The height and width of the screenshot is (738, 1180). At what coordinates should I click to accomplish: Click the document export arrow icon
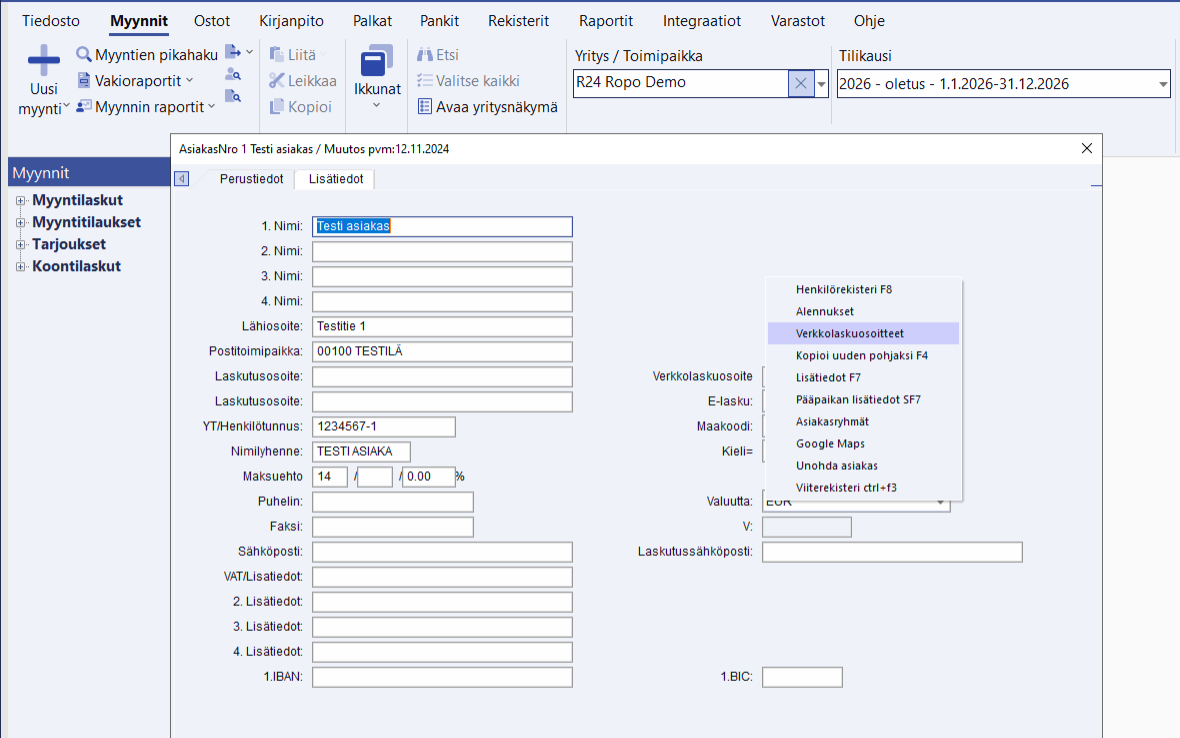tap(233, 52)
